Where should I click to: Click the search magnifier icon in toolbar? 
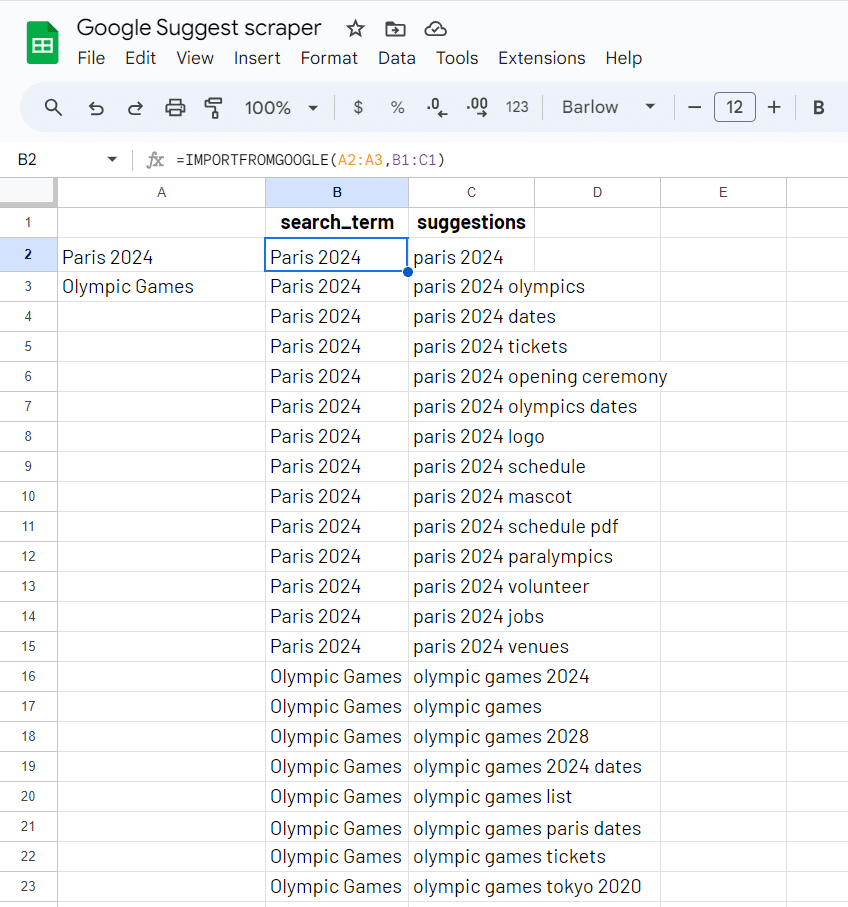coord(54,107)
